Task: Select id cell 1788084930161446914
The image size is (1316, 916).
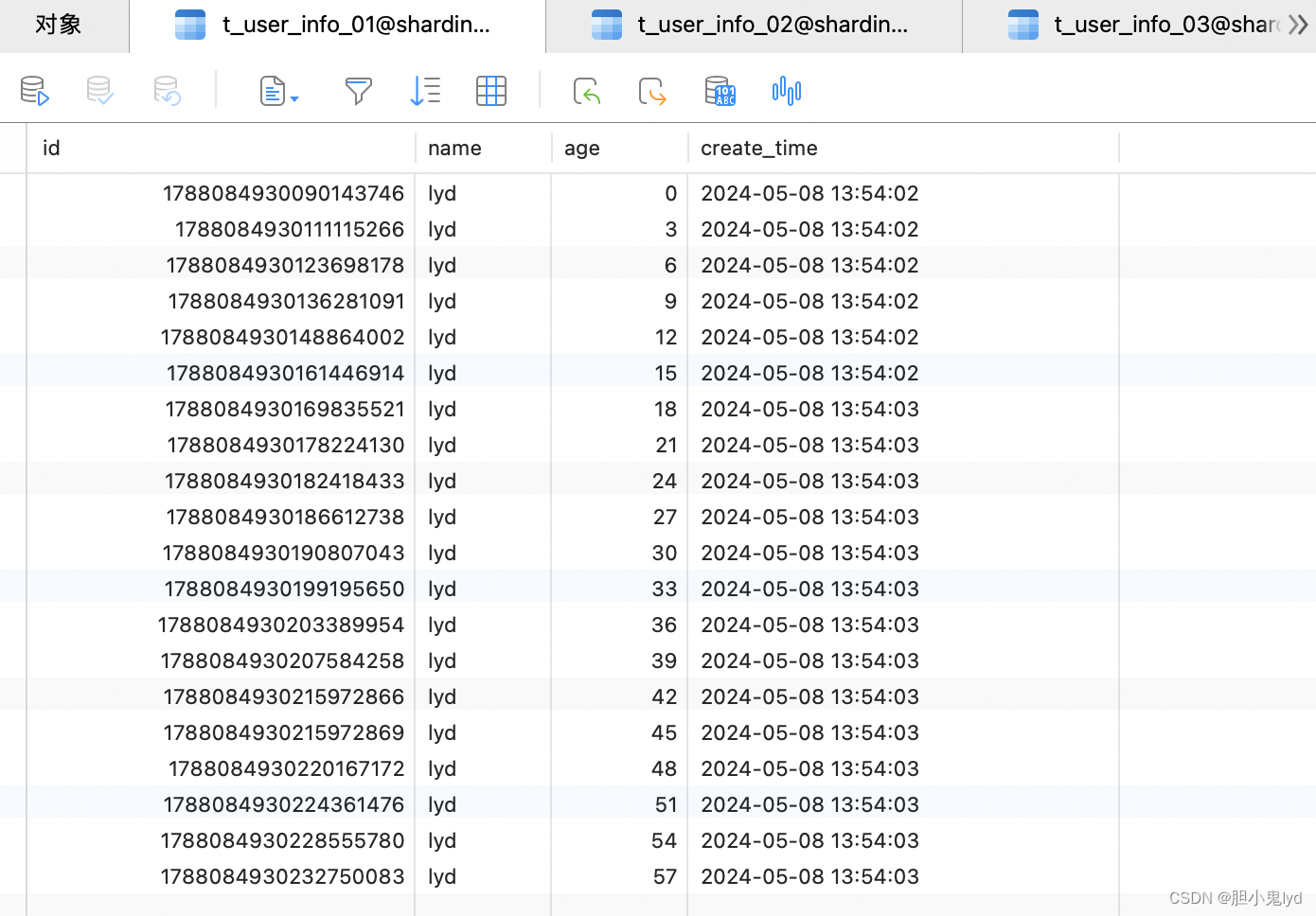Action: [x=221, y=373]
